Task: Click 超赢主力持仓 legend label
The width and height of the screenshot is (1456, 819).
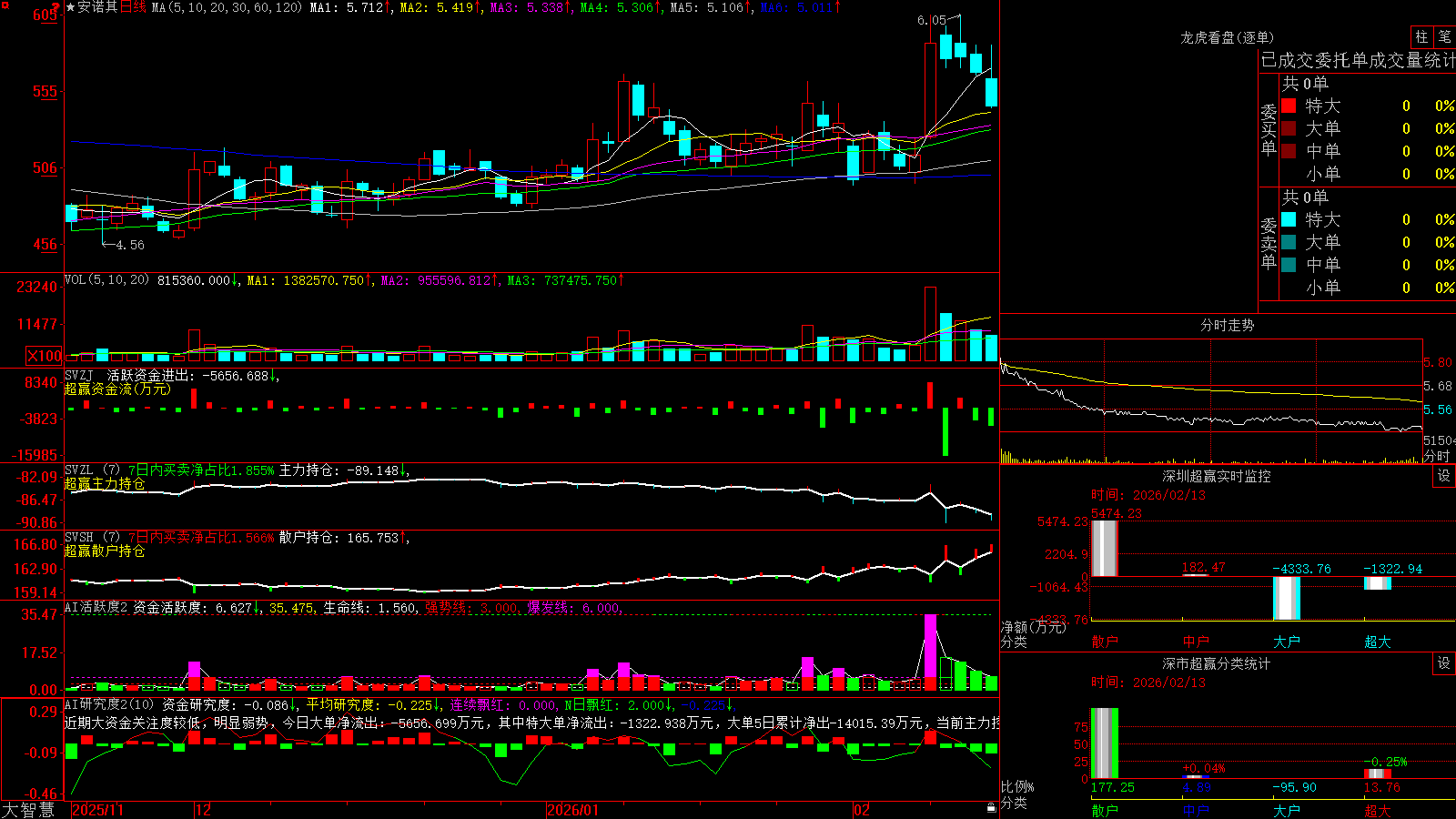Action: point(105,483)
